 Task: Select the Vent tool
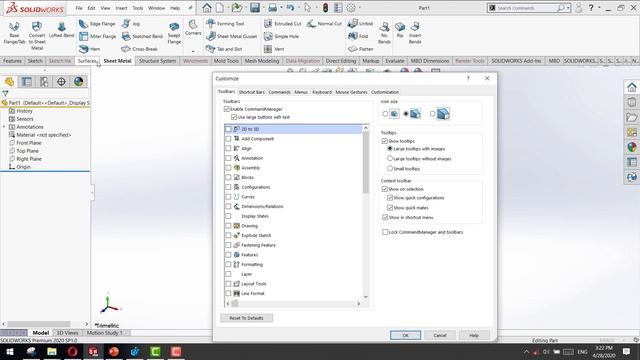274,49
